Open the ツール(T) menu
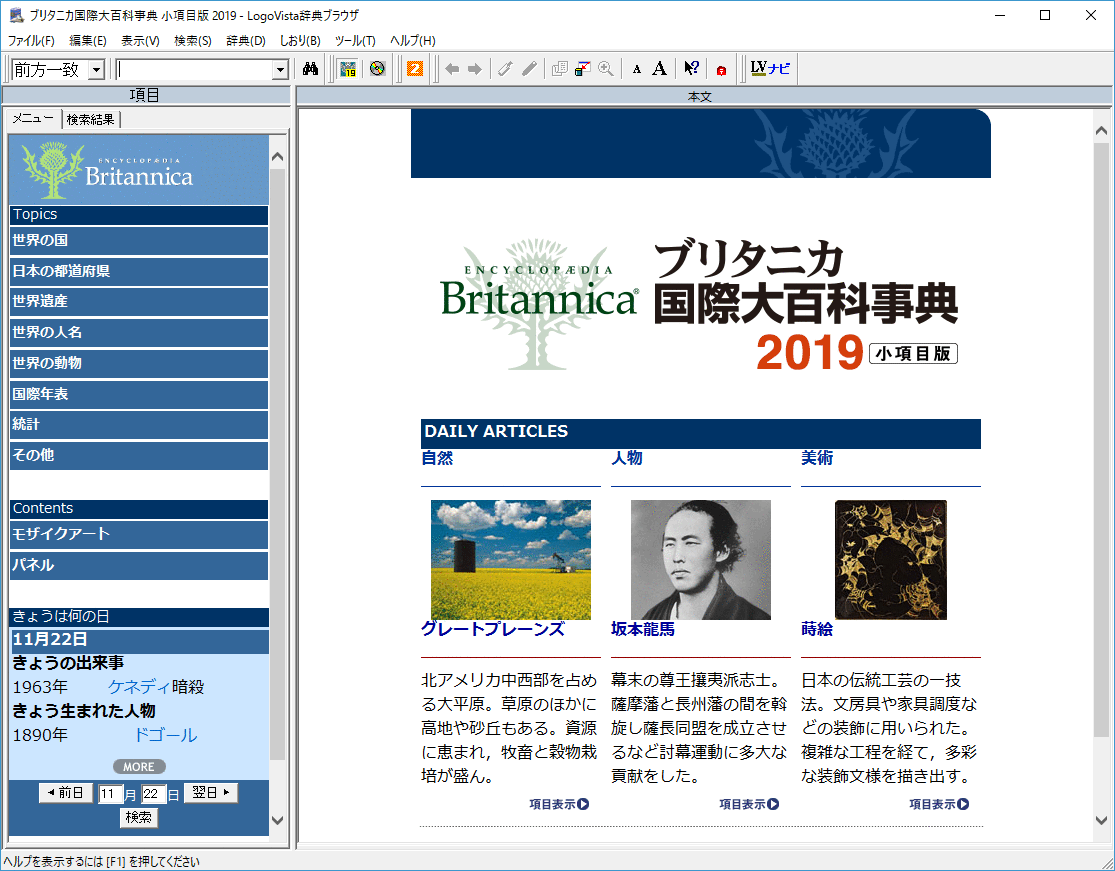 355,41
